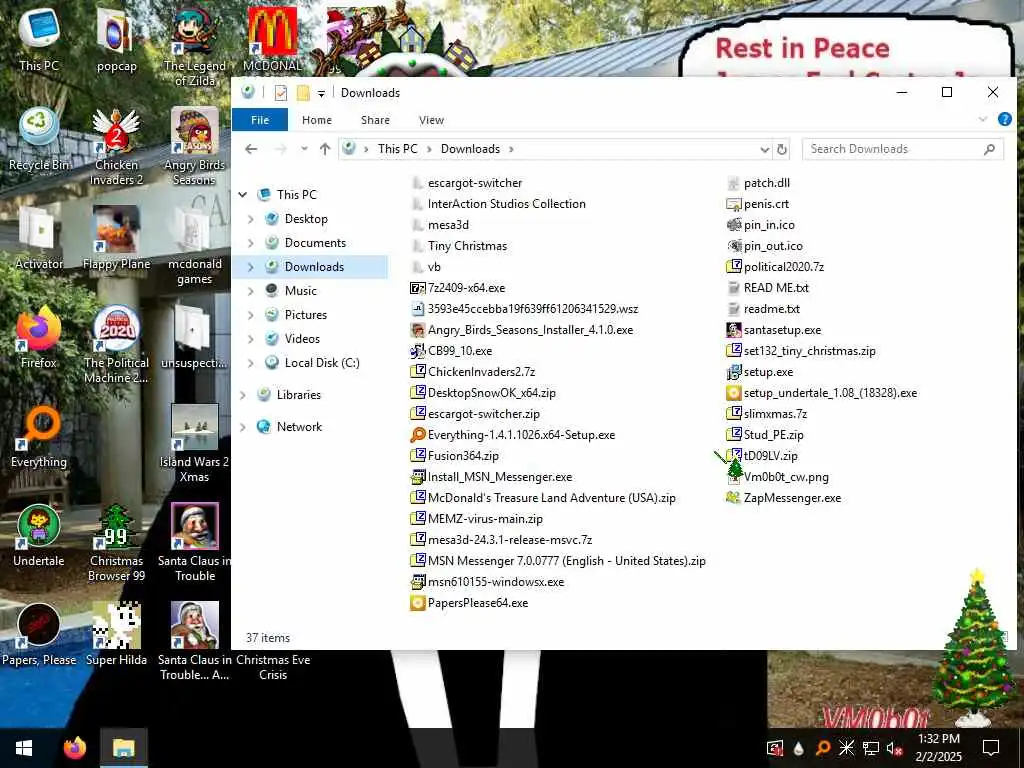Open This PC desktop icon

(x=39, y=40)
